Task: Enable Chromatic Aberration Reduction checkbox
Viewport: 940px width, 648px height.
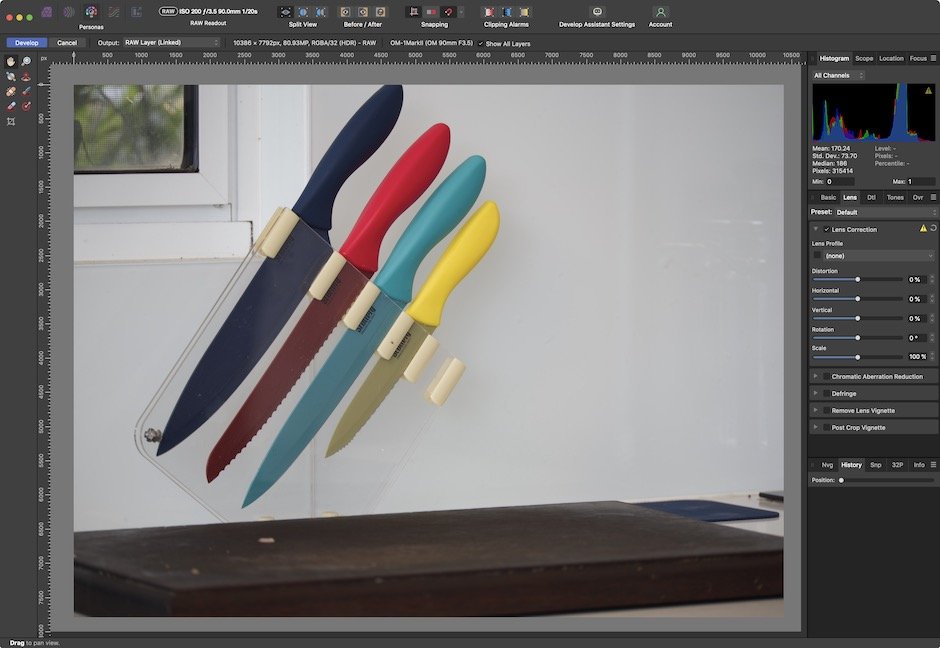Action: tap(826, 377)
